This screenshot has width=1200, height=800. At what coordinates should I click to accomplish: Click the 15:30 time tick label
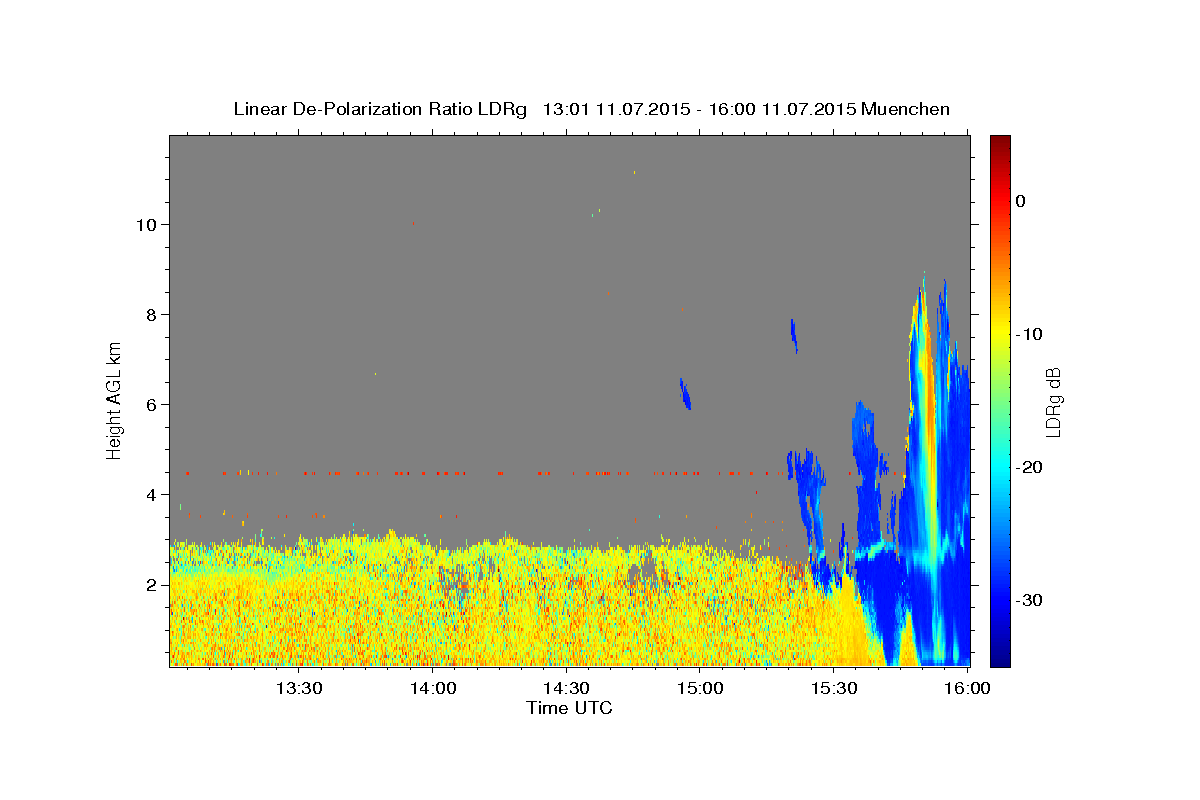tap(834, 689)
